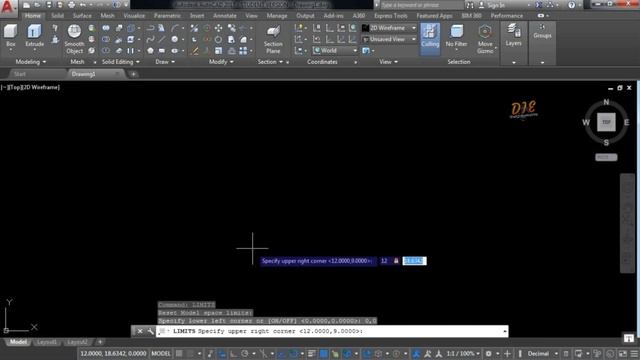Add a new layout with plus button
This screenshot has width=640, height=360.
(x=100, y=342)
